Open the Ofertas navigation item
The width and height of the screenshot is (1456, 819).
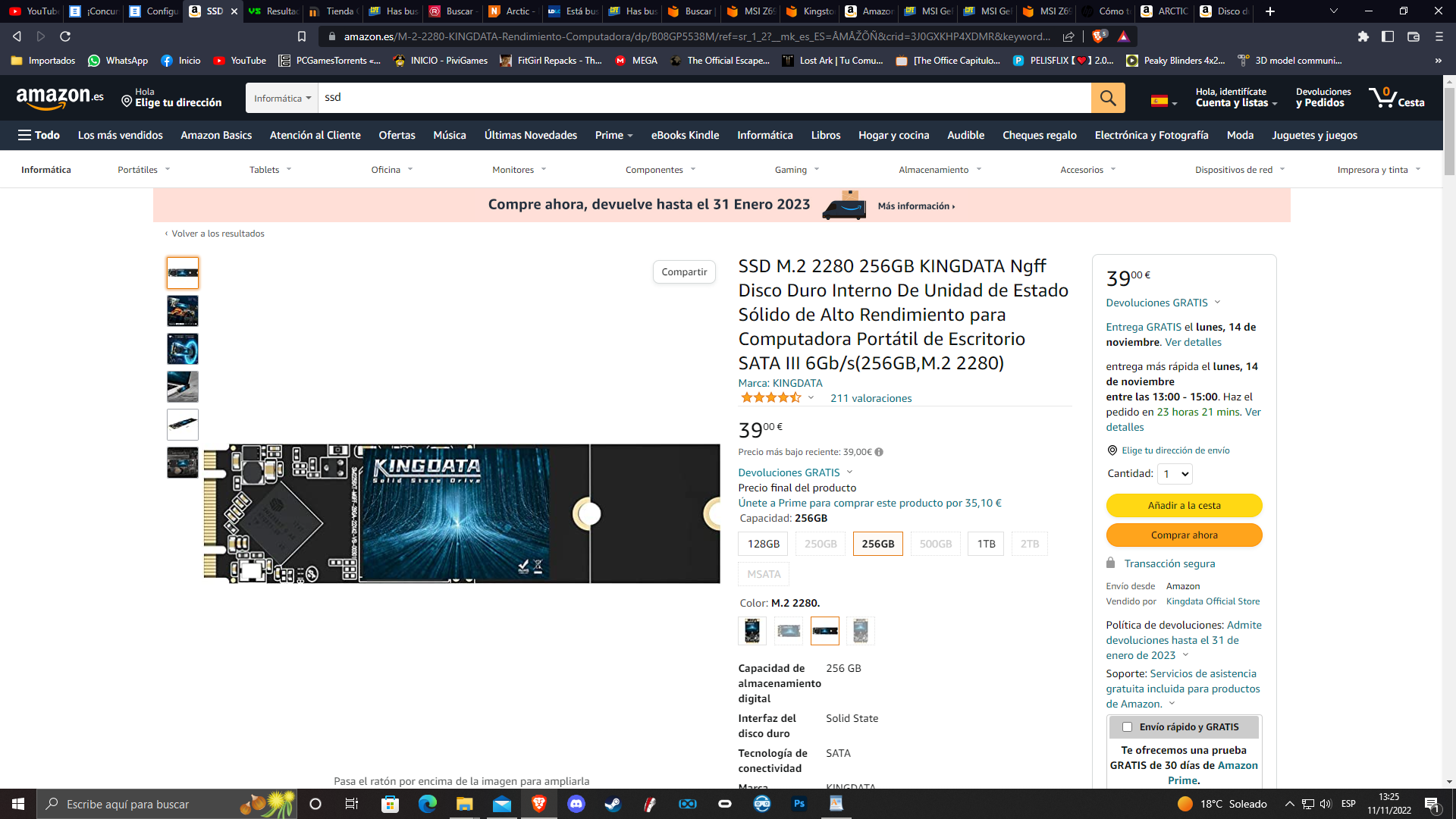click(397, 135)
